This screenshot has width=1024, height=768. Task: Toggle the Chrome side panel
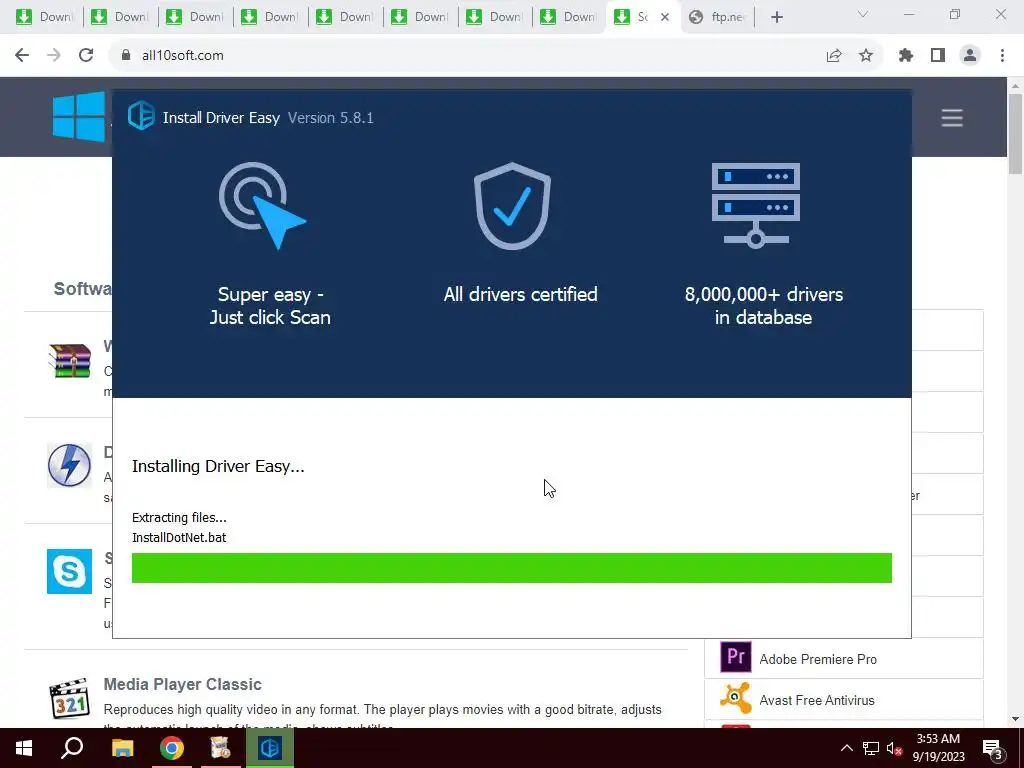click(x=938, y=56)
